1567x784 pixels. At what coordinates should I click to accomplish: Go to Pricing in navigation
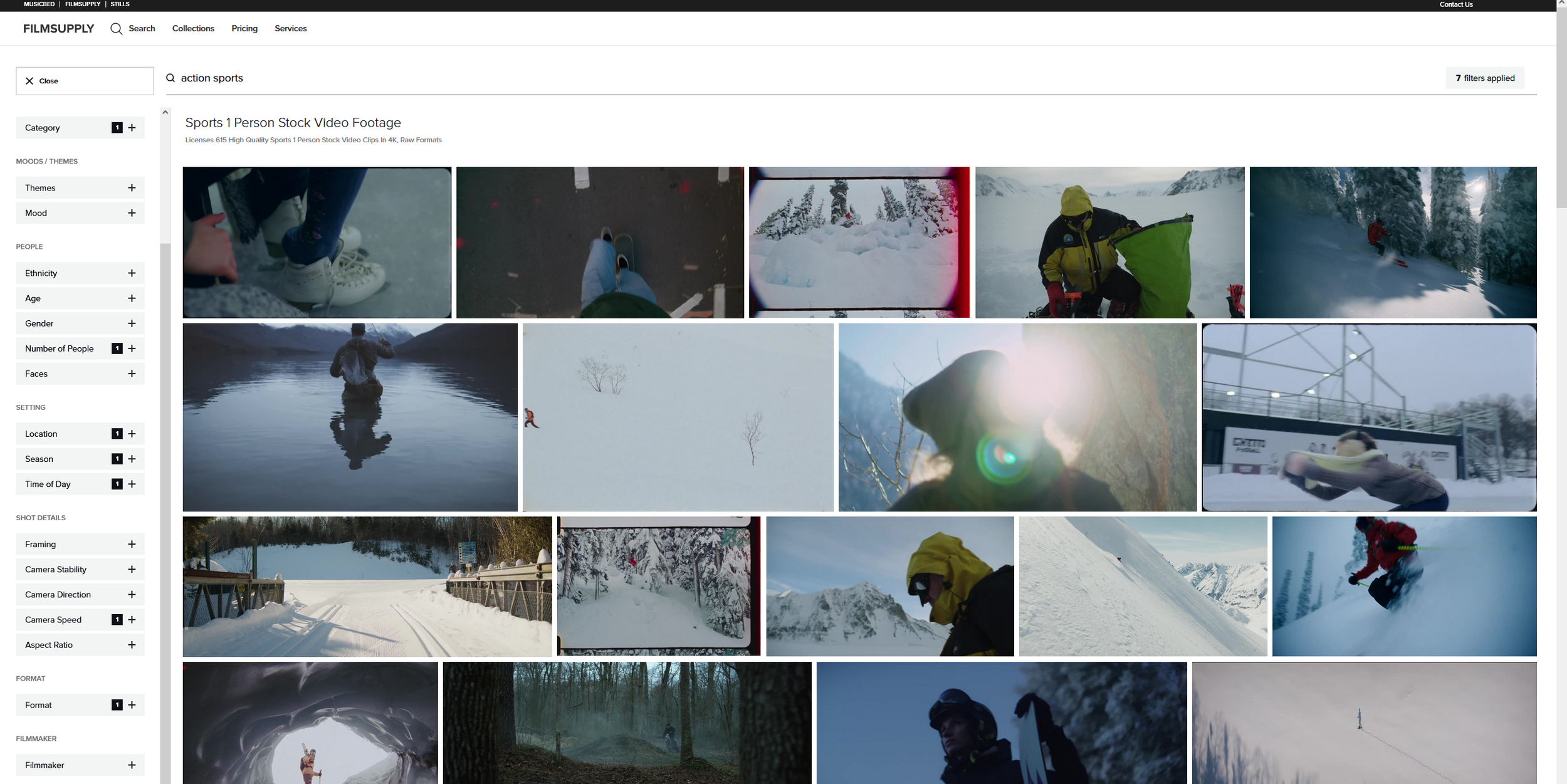tap(244, 29)
